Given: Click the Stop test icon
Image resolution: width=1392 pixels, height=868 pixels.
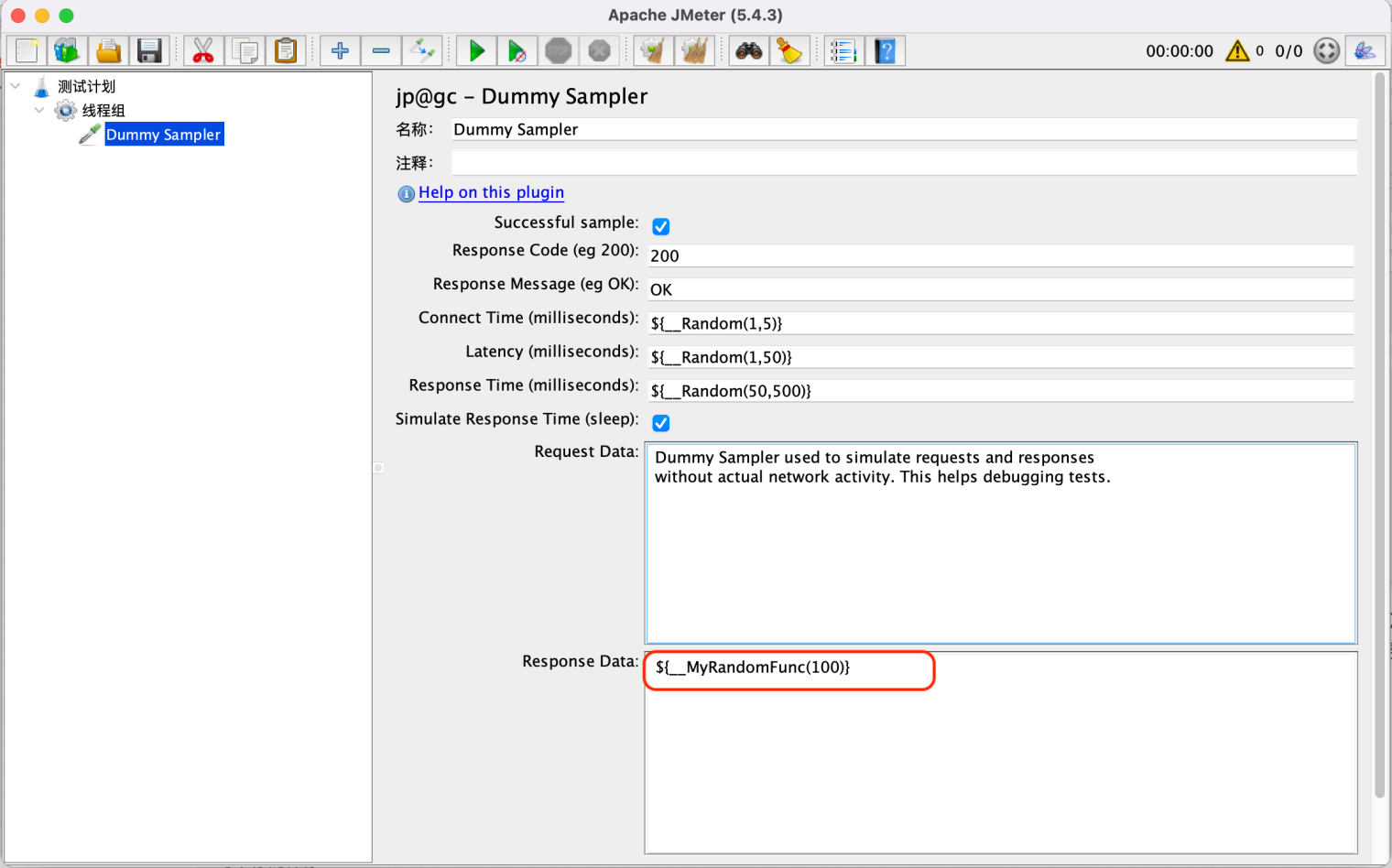Looking at the screenshot, I should [559, 50].
